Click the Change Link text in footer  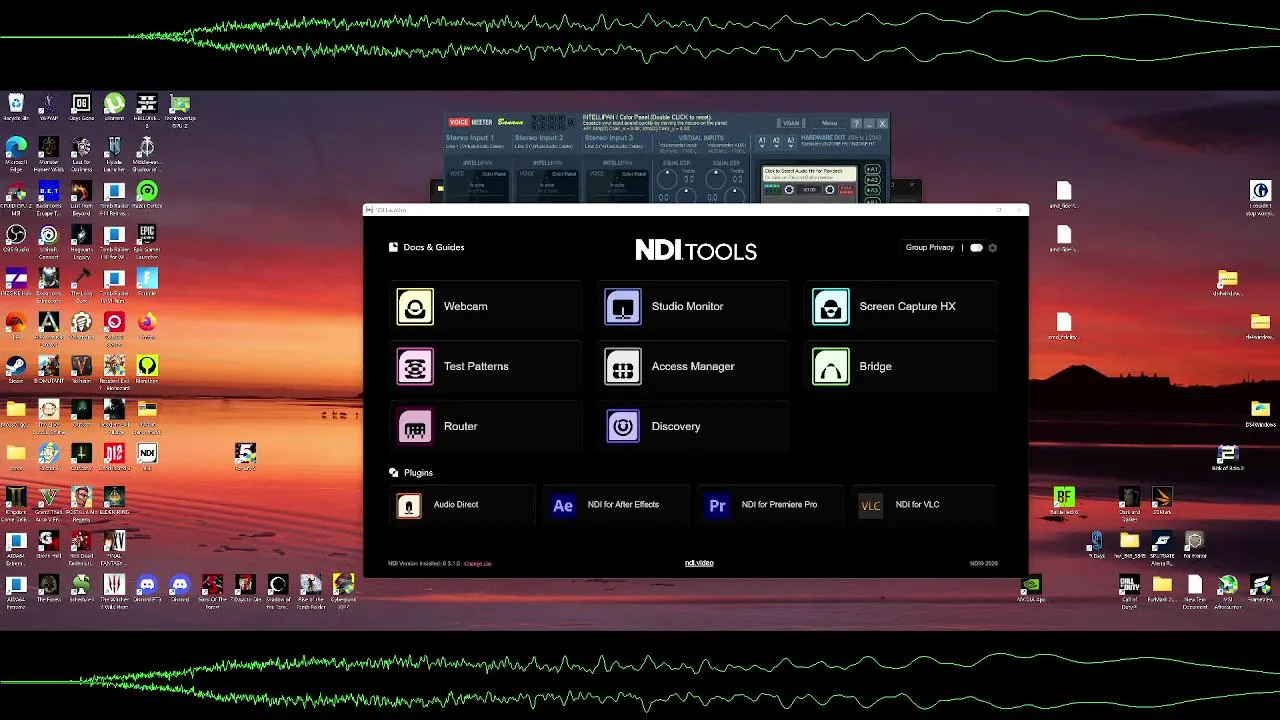(477, 563)
